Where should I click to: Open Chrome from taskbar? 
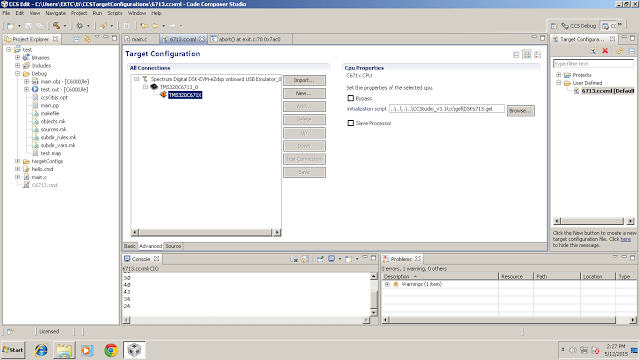click(111, 350)
